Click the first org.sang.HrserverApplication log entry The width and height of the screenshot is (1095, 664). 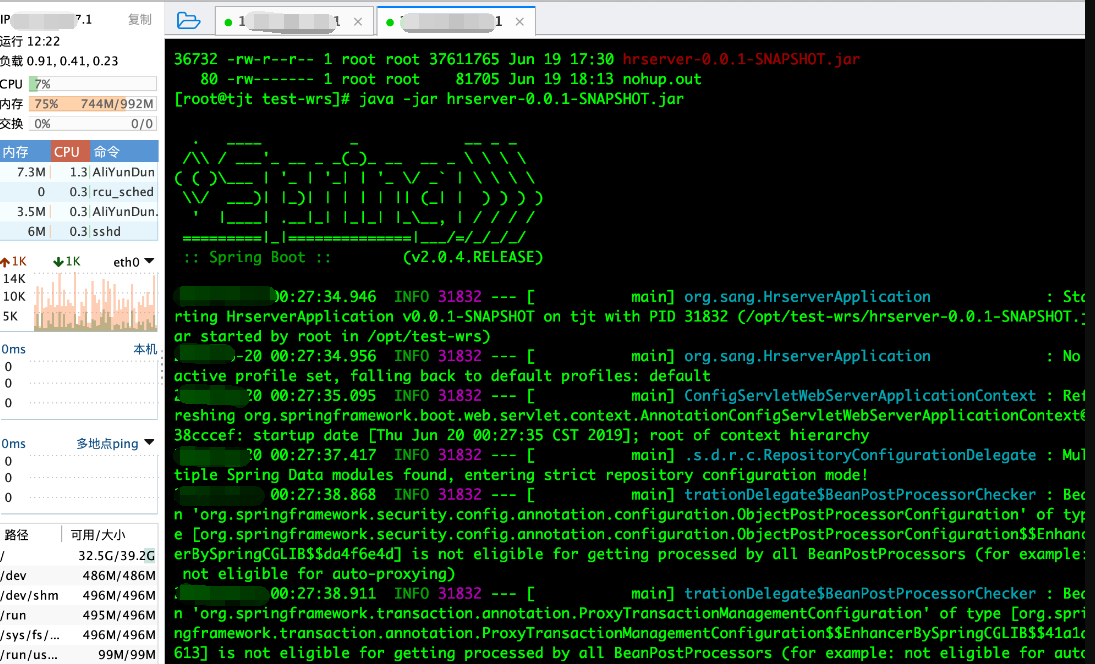[807, 297]
